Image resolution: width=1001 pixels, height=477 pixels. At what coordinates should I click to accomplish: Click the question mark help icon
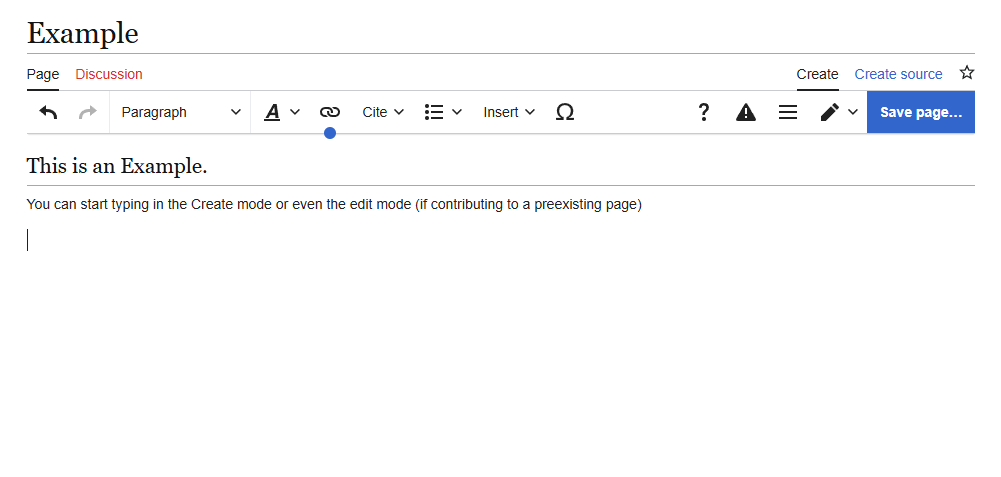click(704, 112)
